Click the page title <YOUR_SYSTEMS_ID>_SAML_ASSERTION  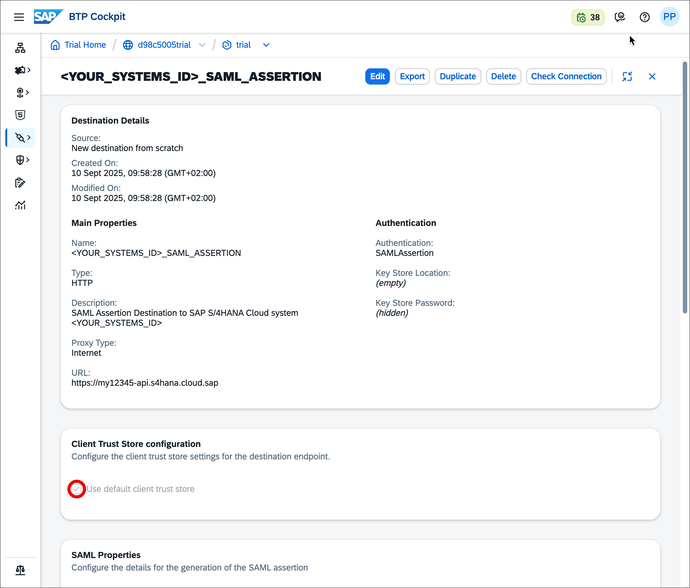pos(191,77)
